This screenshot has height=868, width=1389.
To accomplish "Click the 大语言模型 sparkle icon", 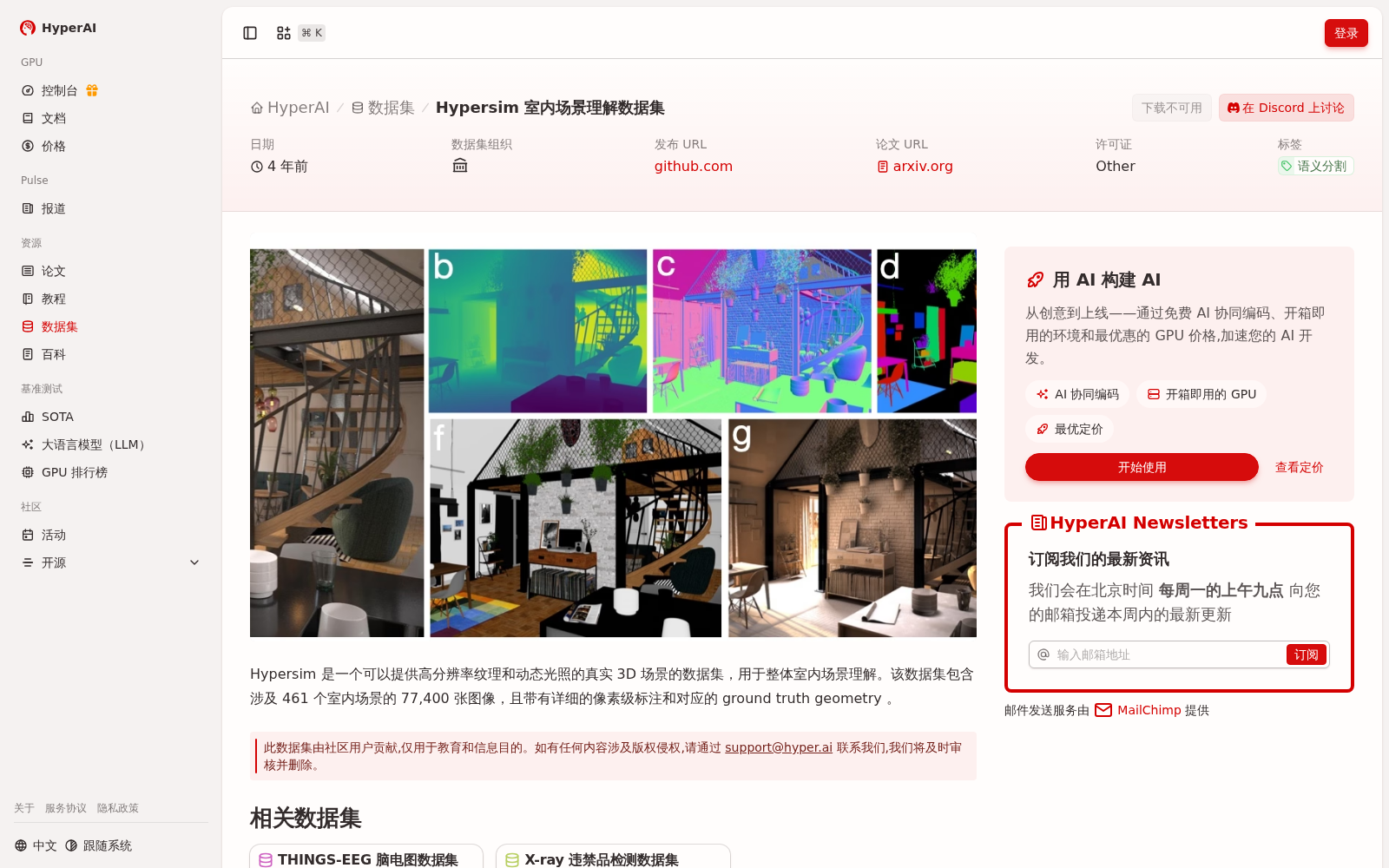I will pyautogui.click(x=28, y=444).
